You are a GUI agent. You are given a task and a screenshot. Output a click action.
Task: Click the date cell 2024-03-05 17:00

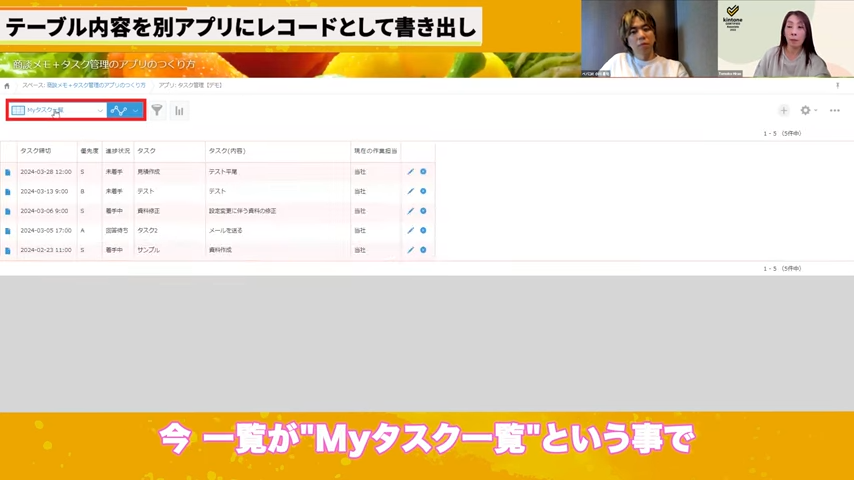tap(46, 230)
